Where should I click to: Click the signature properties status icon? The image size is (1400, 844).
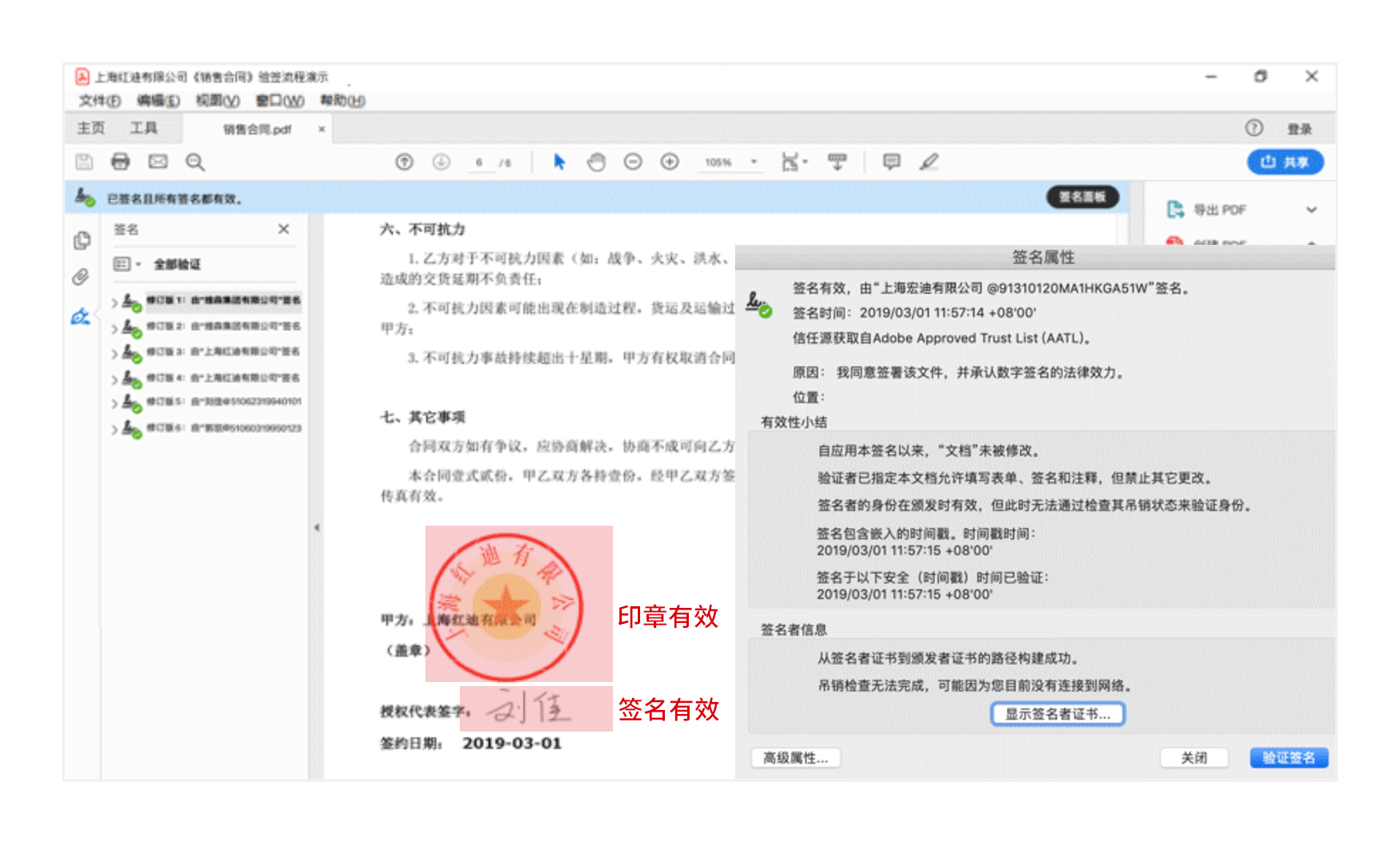coord(758,304)
